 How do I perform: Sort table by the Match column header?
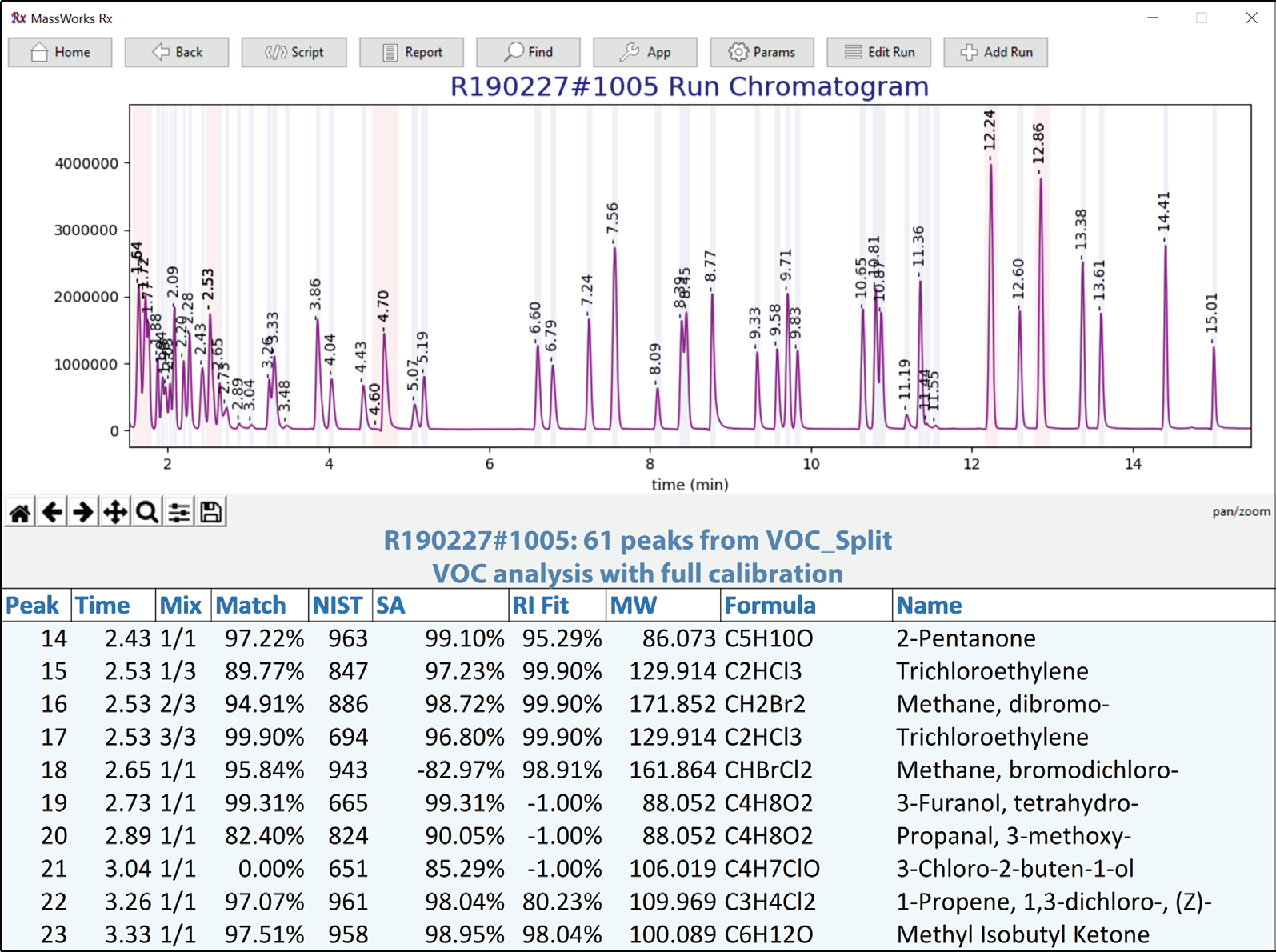click(250, 606)
